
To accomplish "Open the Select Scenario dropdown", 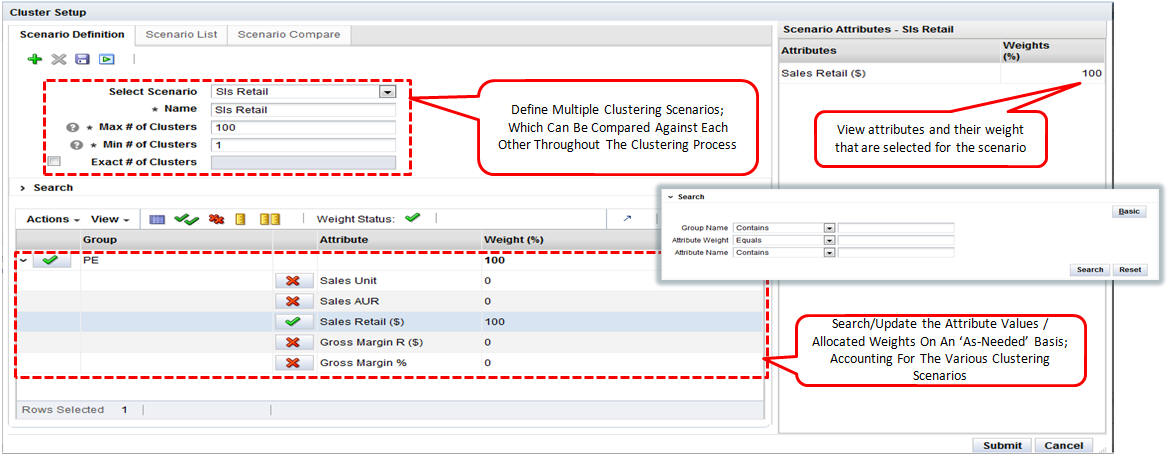I will pyautogui.click(x=386, y=92).
